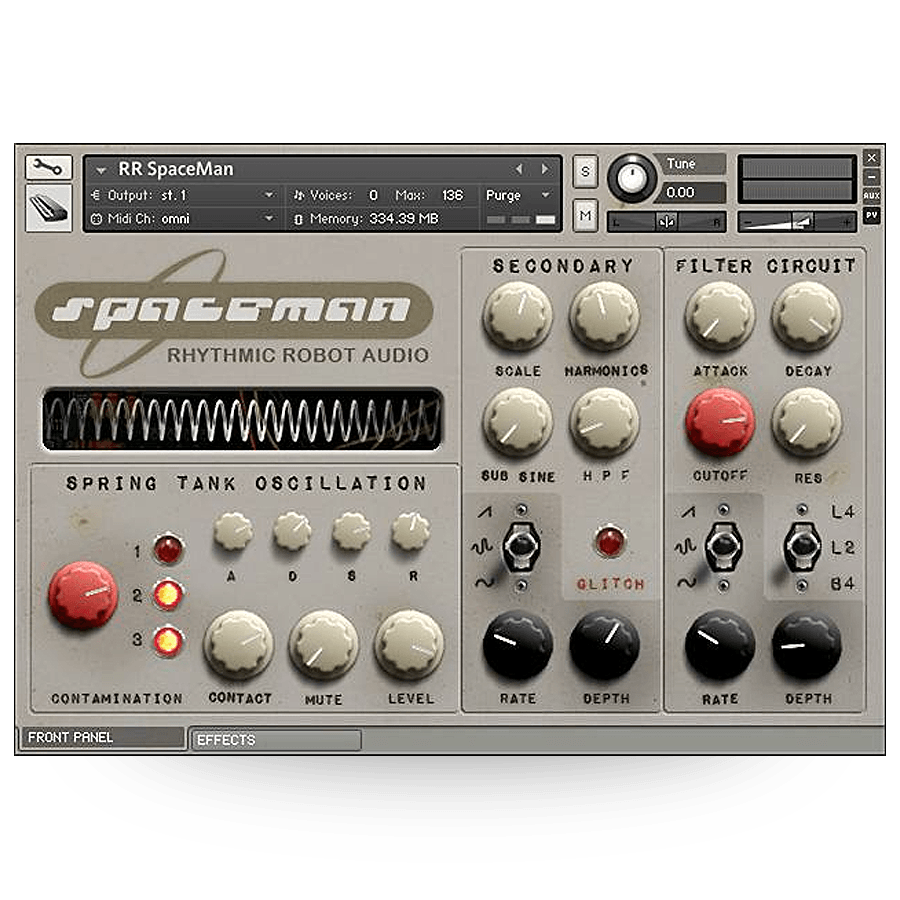Click the A envelope knob

coord(233,531)
